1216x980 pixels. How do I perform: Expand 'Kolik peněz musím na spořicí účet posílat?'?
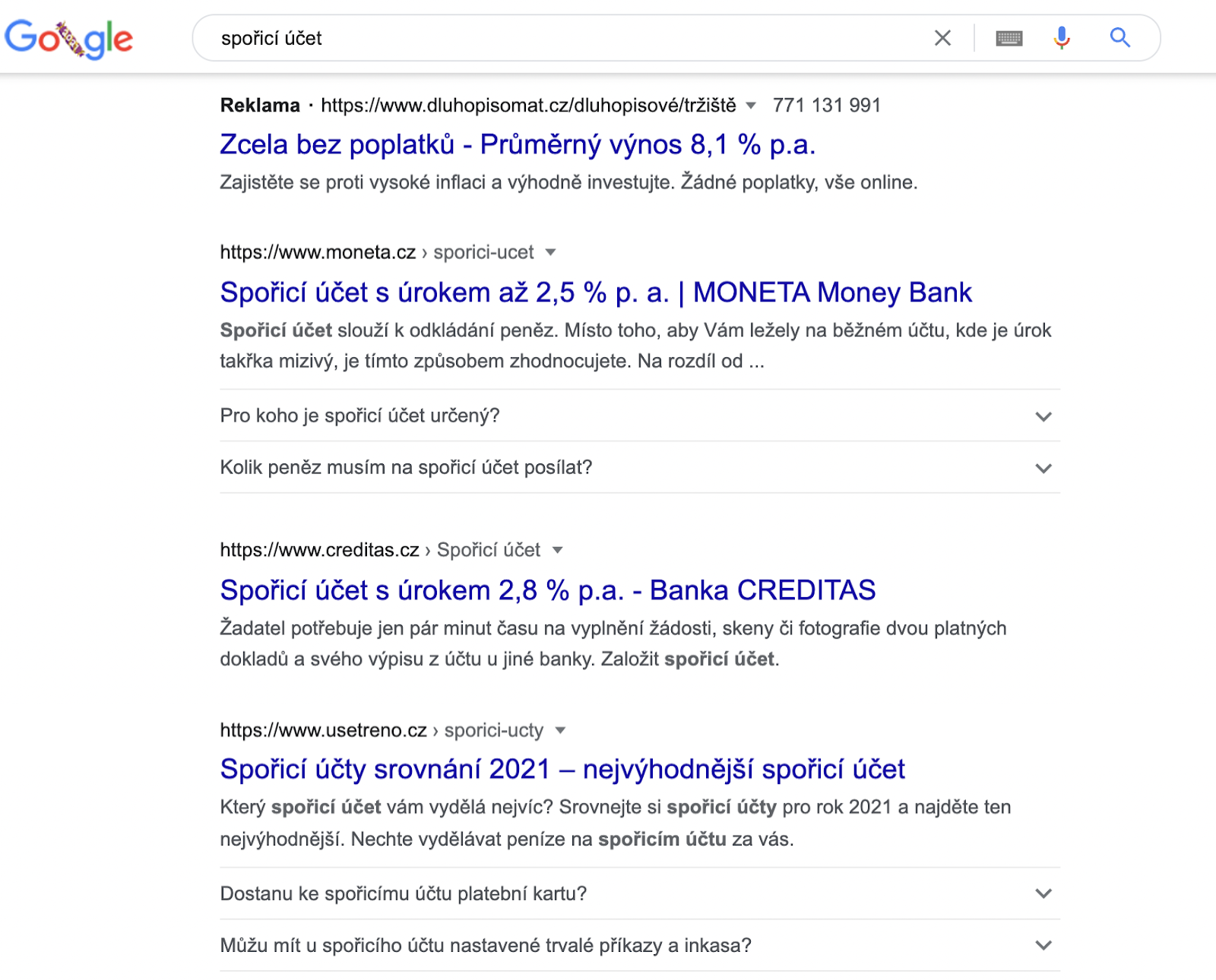coord(640,467)
